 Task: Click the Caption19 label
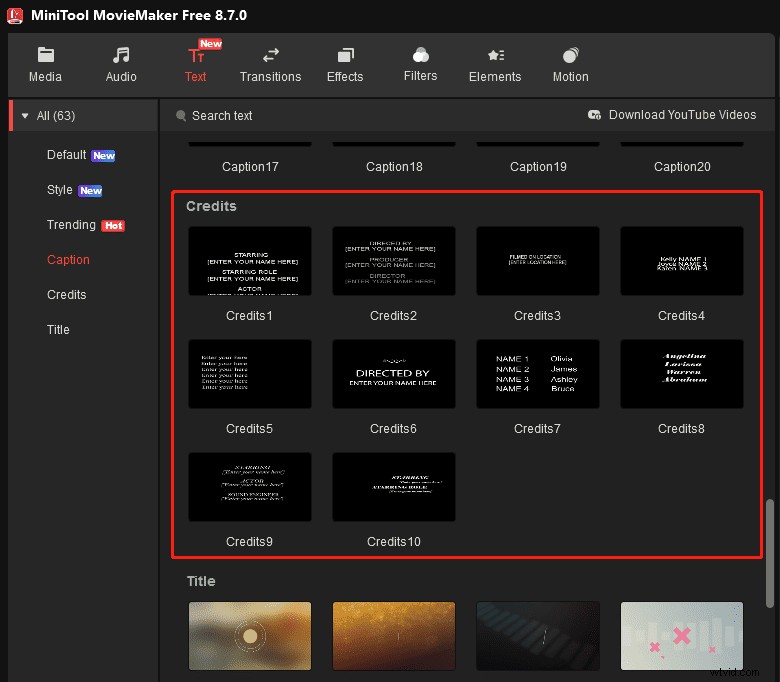coord(538,167)
